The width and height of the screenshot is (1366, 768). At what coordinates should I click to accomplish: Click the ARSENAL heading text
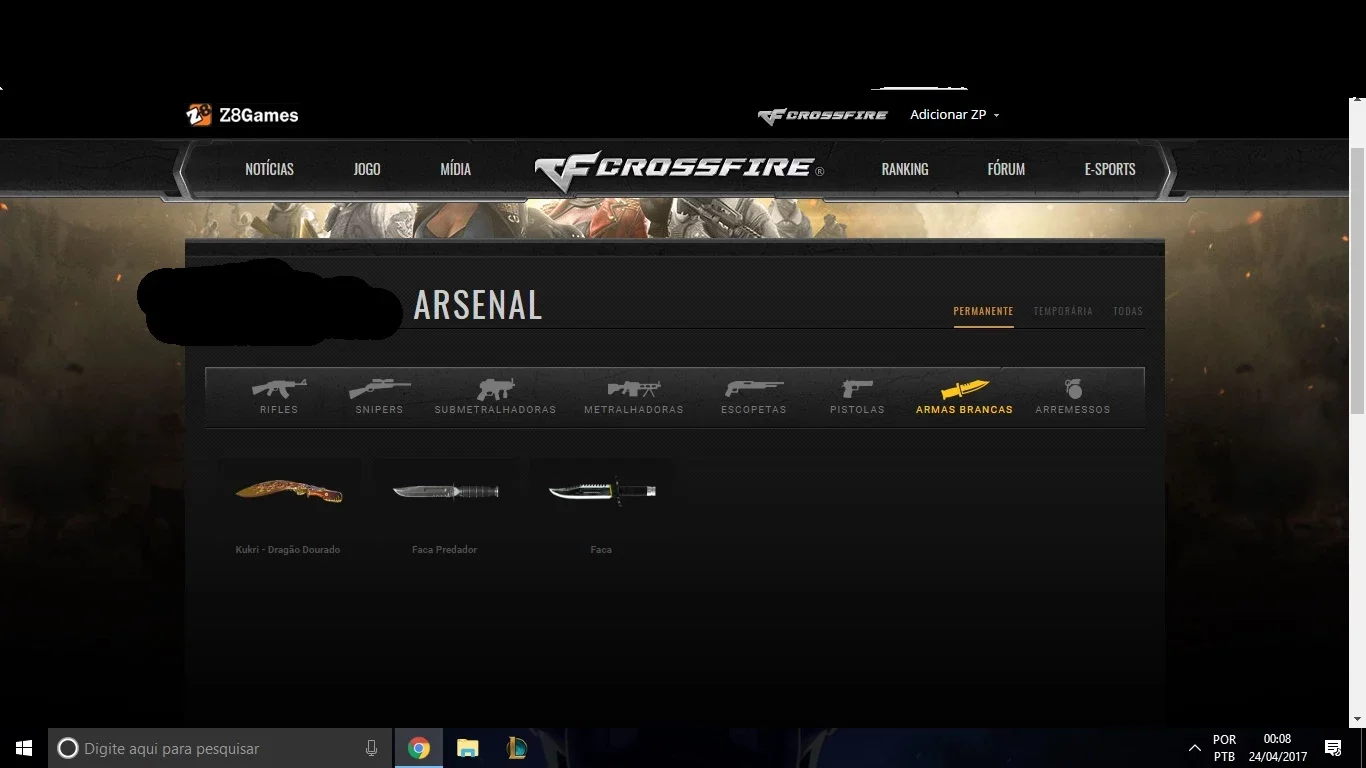pos(478,305)
